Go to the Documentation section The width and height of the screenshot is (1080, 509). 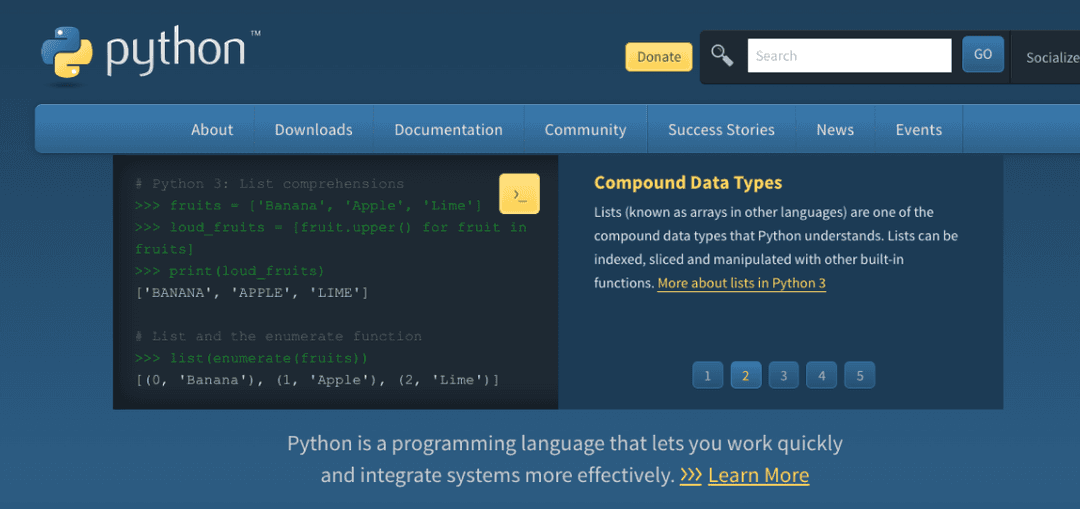pyautogui.click(x=448, y=130)
